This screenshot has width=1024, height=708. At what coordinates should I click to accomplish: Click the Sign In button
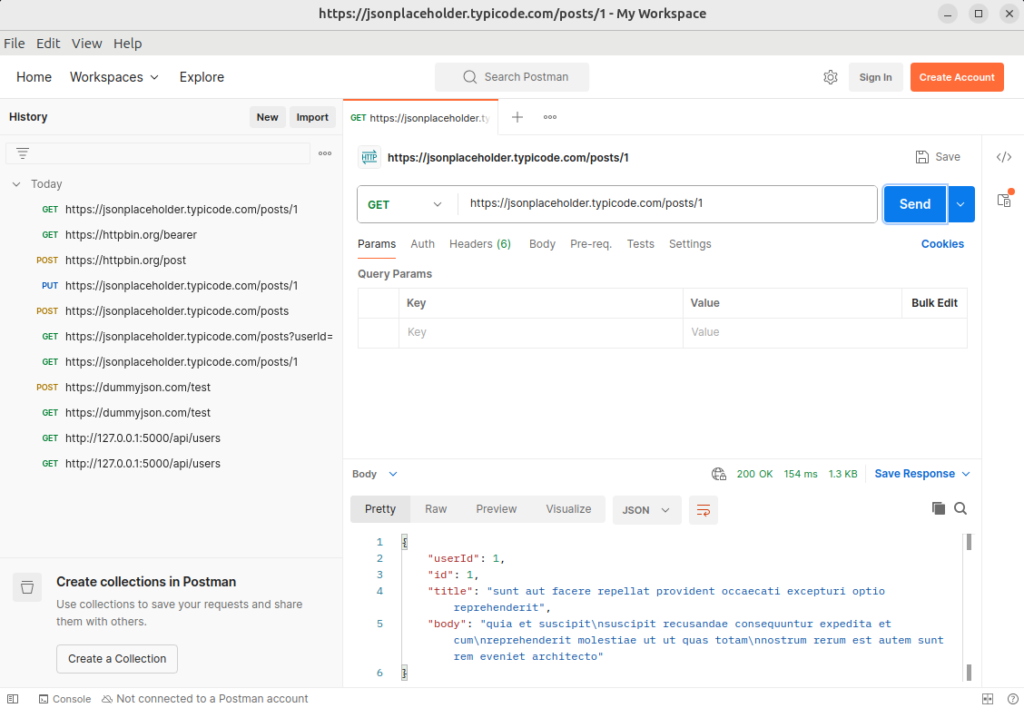[x=875, y=77]
